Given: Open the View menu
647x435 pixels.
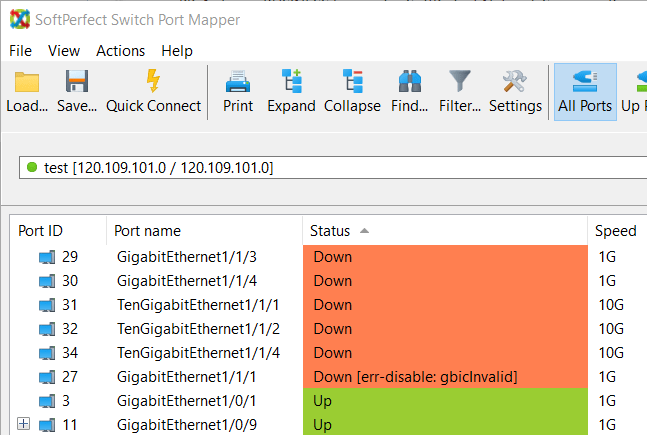Looking at the screenshot, I should tap(64, 51).
